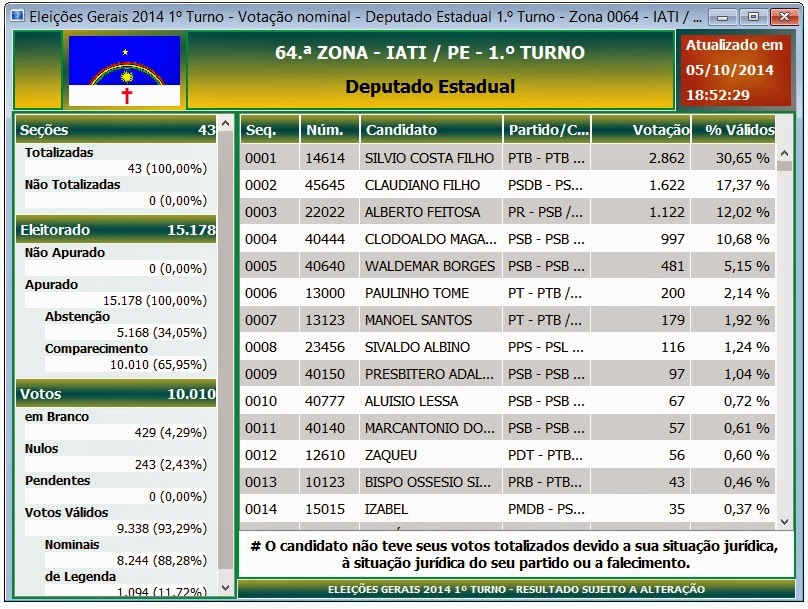This screenshot has height=609, width=808.
Task: Click candidate table scrollbar down arrow
Action: pos(784,521)
